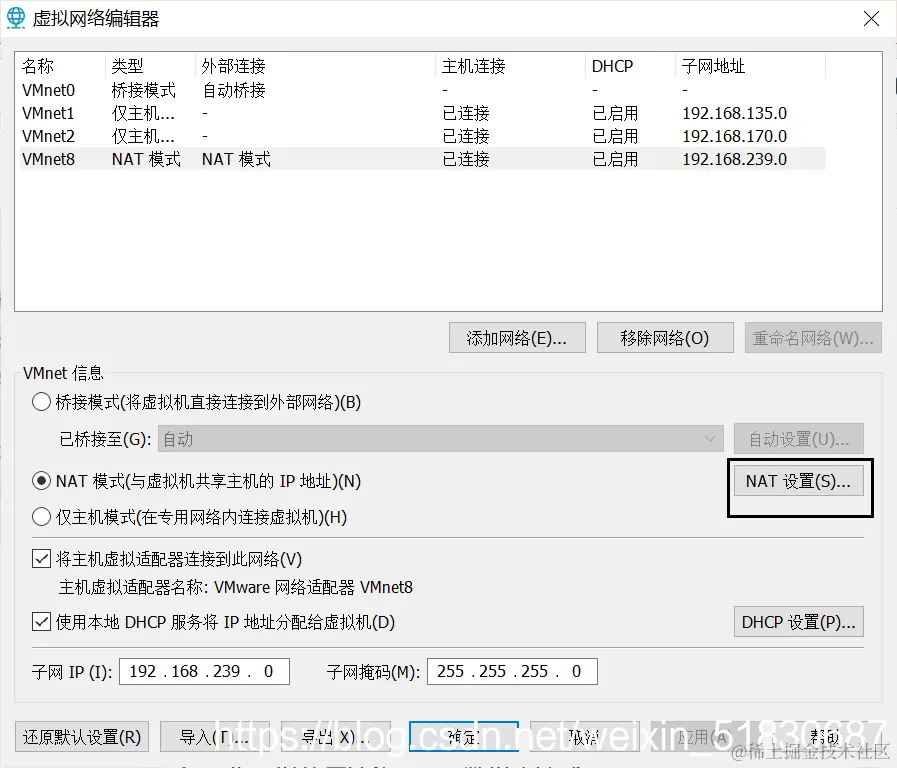Click the 类型 column header
This screenshot has width=897, height=768.
(x=150, y=66)
